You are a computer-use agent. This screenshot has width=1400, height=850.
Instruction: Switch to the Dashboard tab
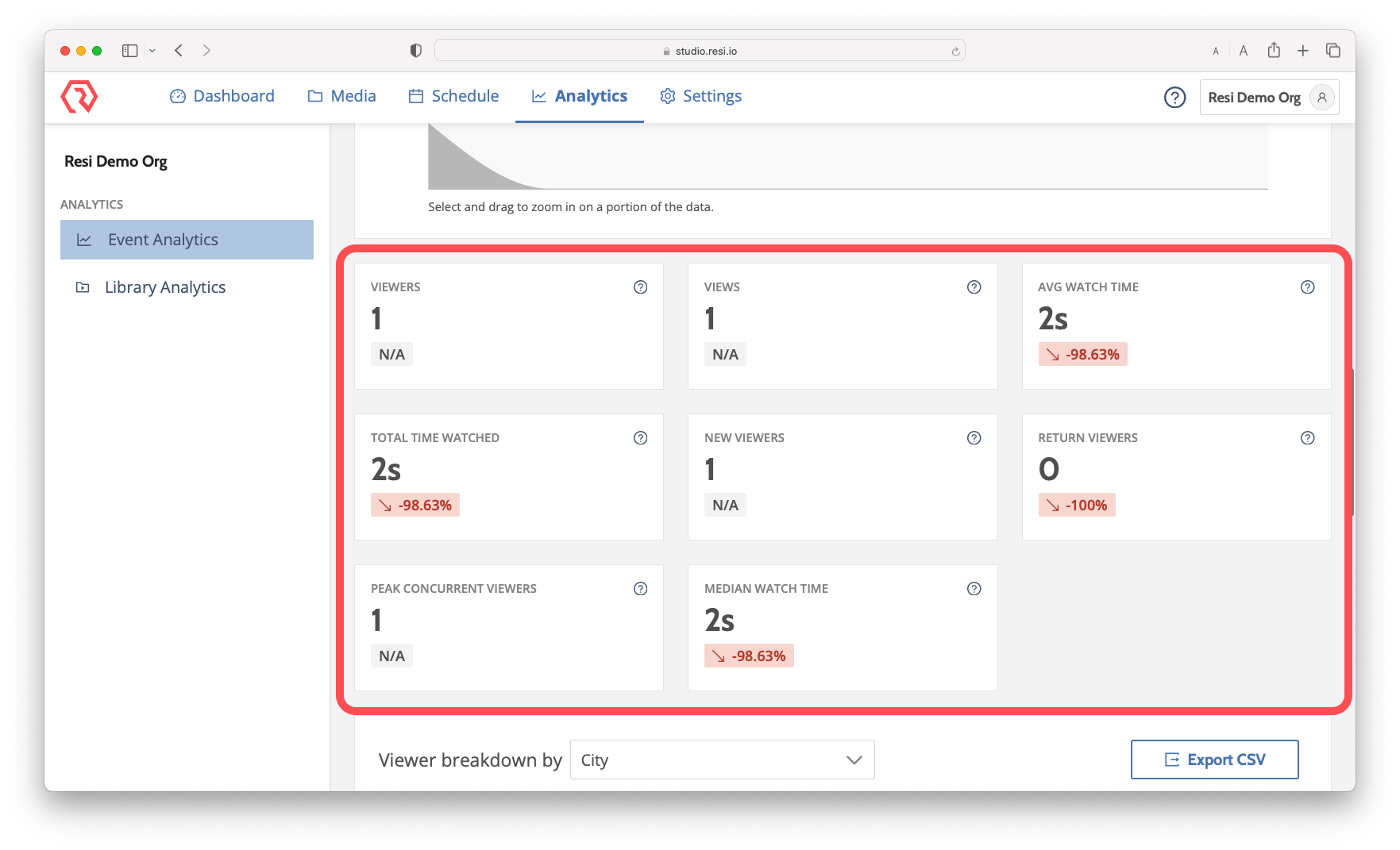tap(222, 96)
